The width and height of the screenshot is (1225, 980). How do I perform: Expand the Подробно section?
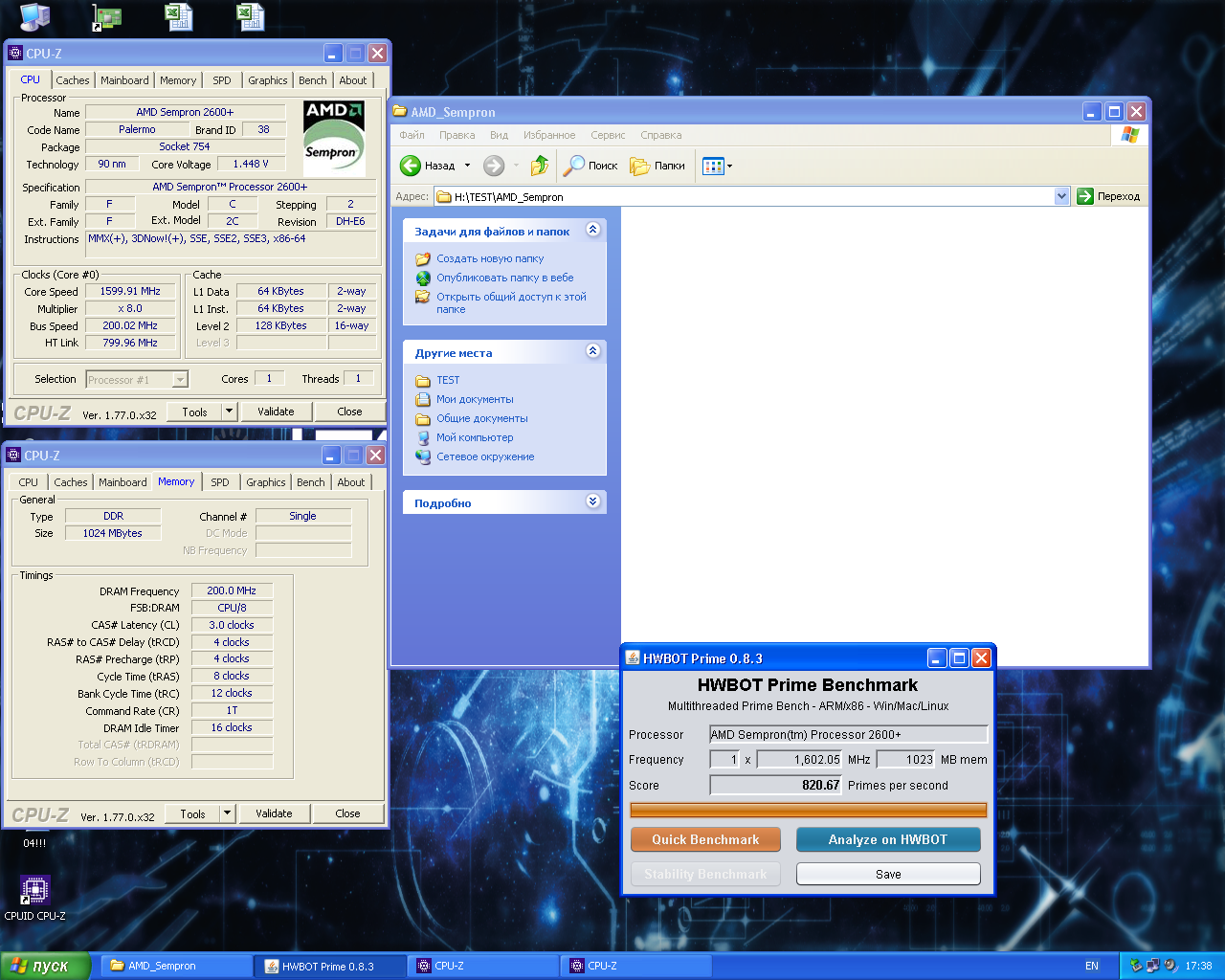point(592,501)
